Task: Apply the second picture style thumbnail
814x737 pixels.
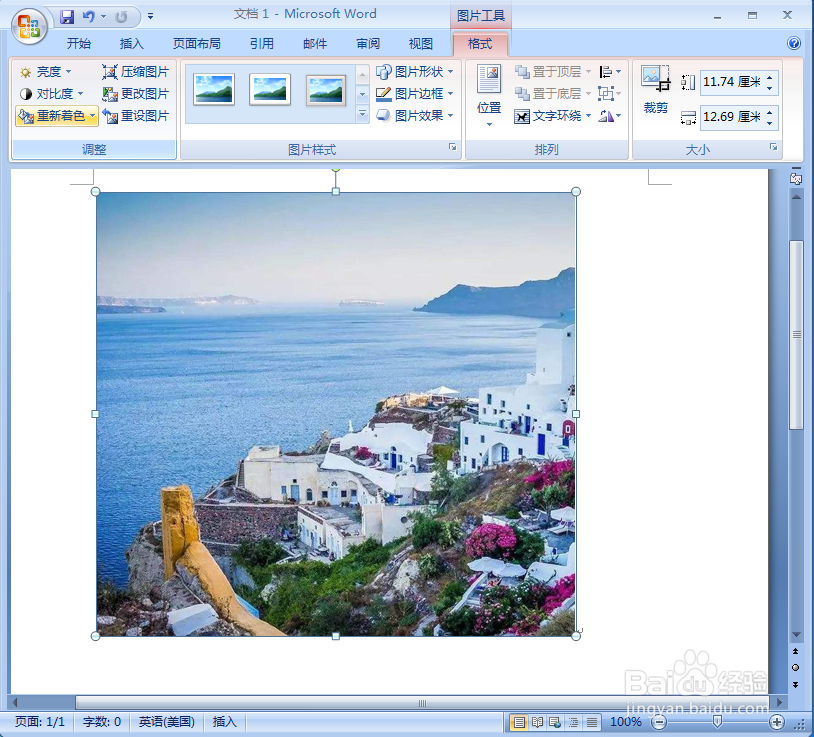Action: pos(270,89)
